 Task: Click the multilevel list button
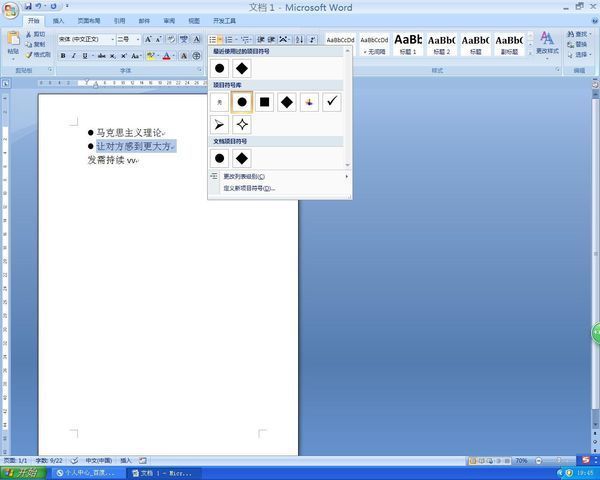[x=245, y=39]
